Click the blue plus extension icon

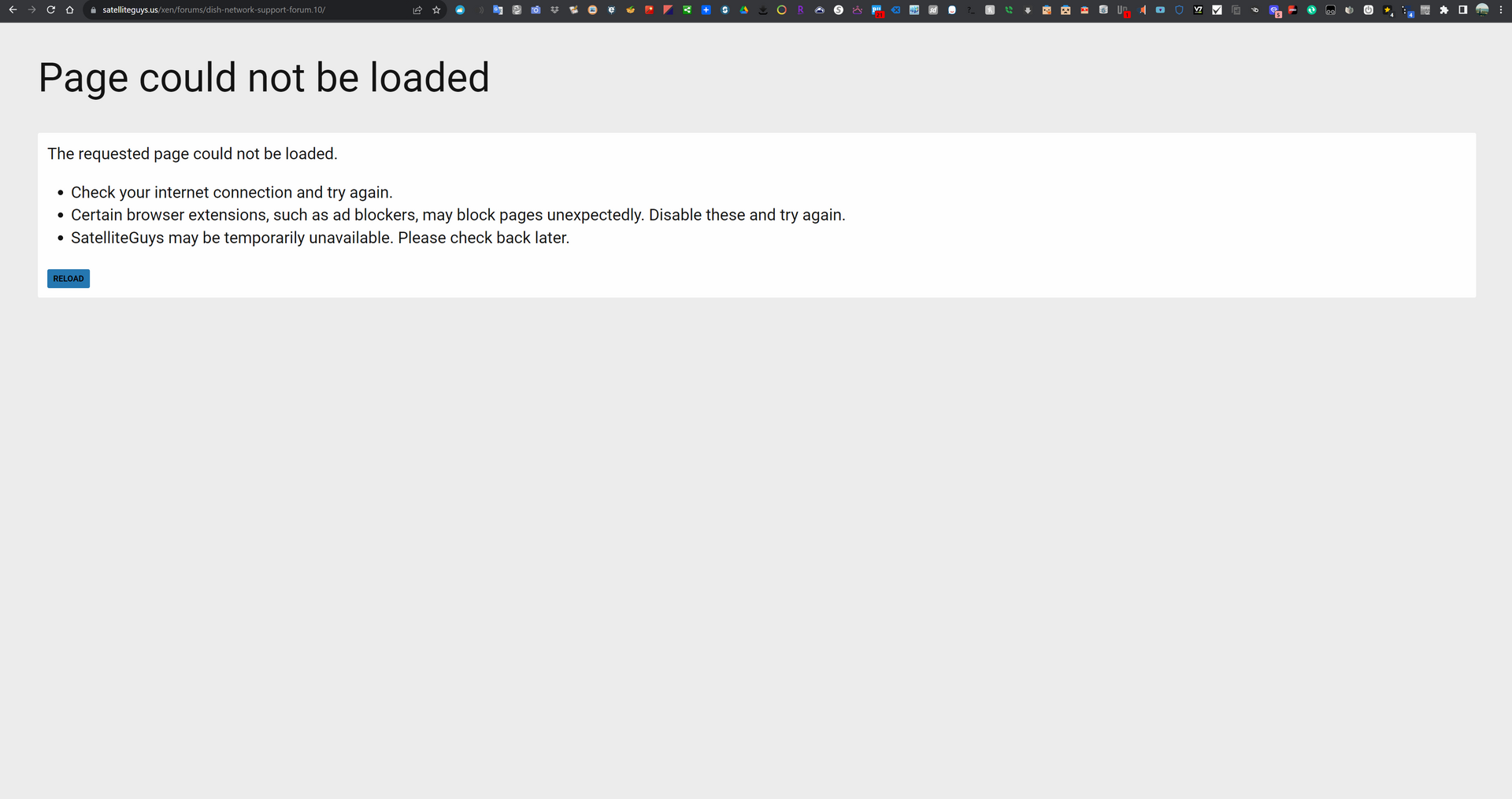[x=706, y=10]
